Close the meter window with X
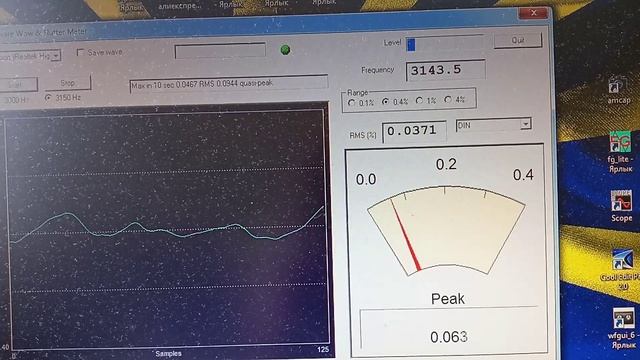640x360 pixels. 533,13
